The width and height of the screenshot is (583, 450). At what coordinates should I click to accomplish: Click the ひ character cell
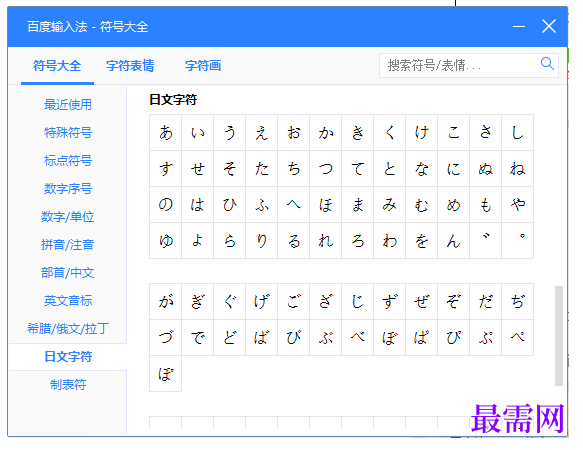click(229, 205)
